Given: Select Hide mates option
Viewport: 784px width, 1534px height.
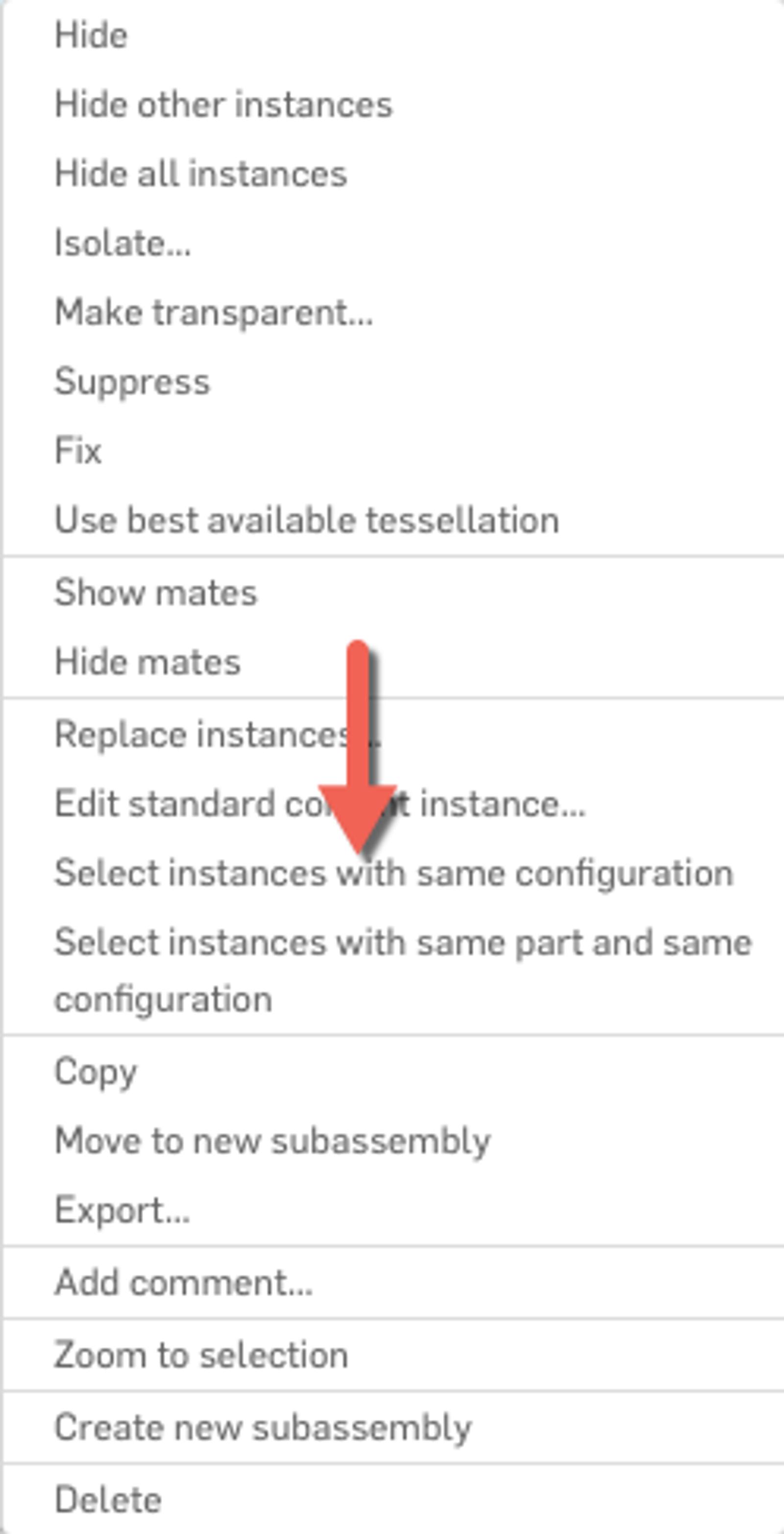Looking at the screenshot, I should [147, 662].
